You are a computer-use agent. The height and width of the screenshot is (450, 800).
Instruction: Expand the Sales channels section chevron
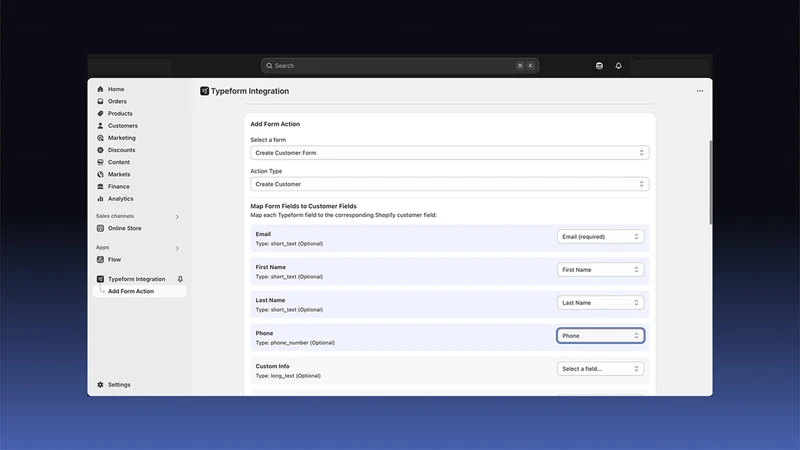(177, 217)
